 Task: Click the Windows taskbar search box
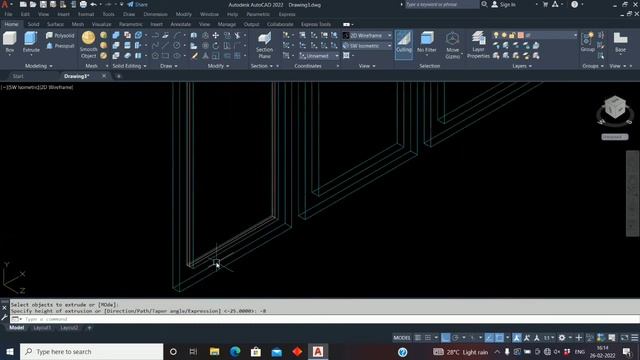tap(91, 351)
